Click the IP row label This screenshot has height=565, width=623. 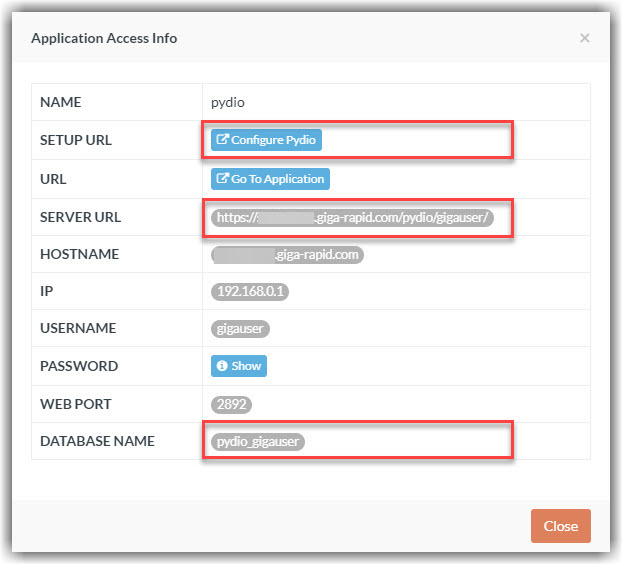pyautogui.click(x=46, y=291)
